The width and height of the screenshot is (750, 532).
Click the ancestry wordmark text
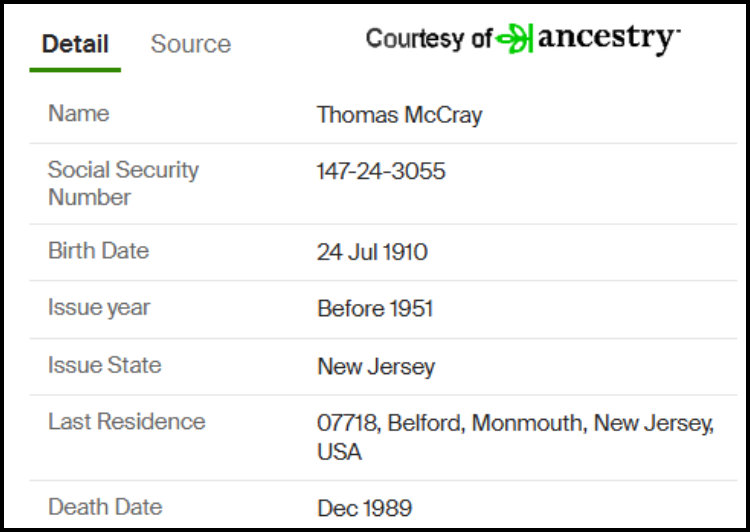pyautogui.click(x=608, y=38)
